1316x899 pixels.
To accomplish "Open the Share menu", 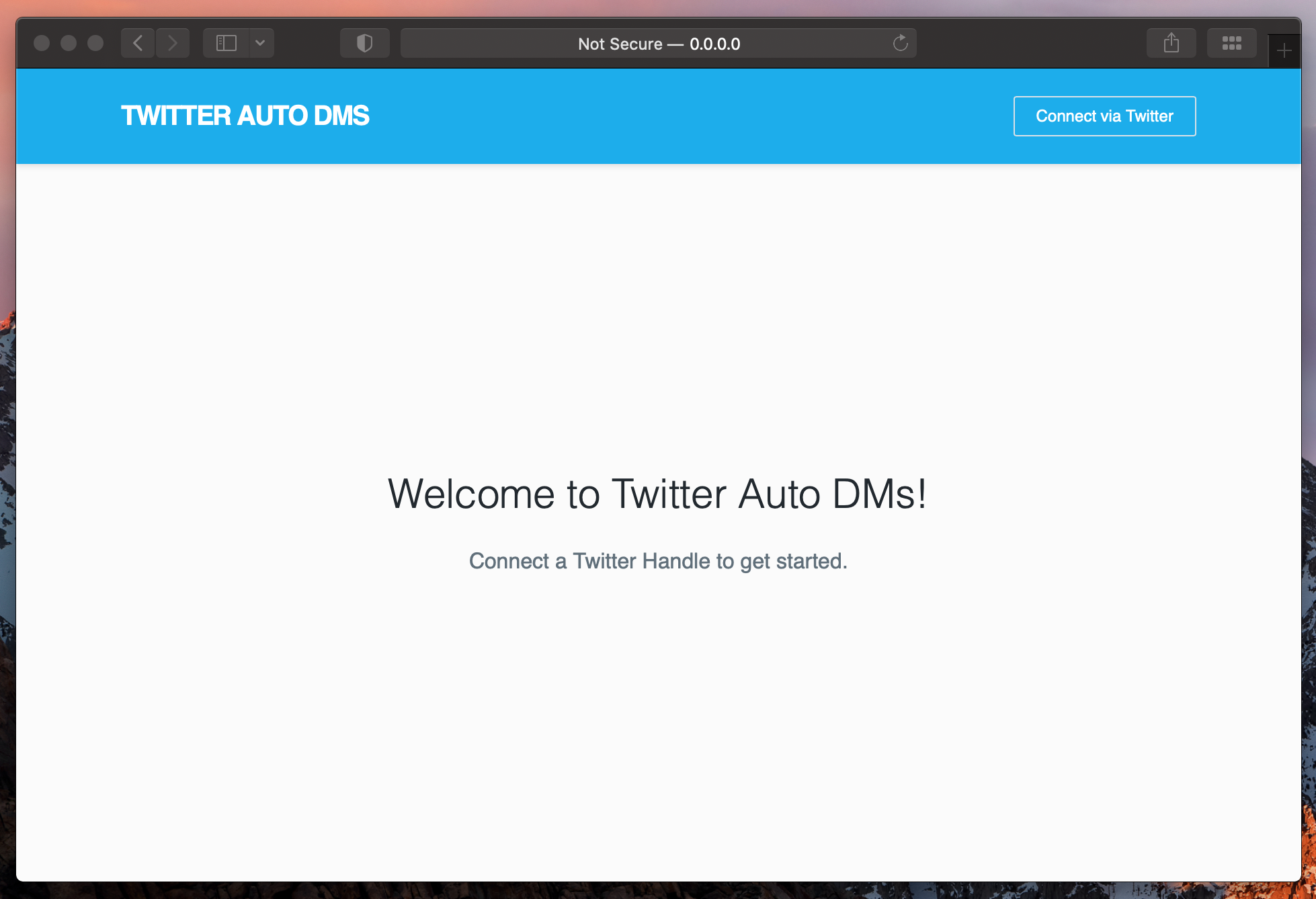I will click(1171, 44).
